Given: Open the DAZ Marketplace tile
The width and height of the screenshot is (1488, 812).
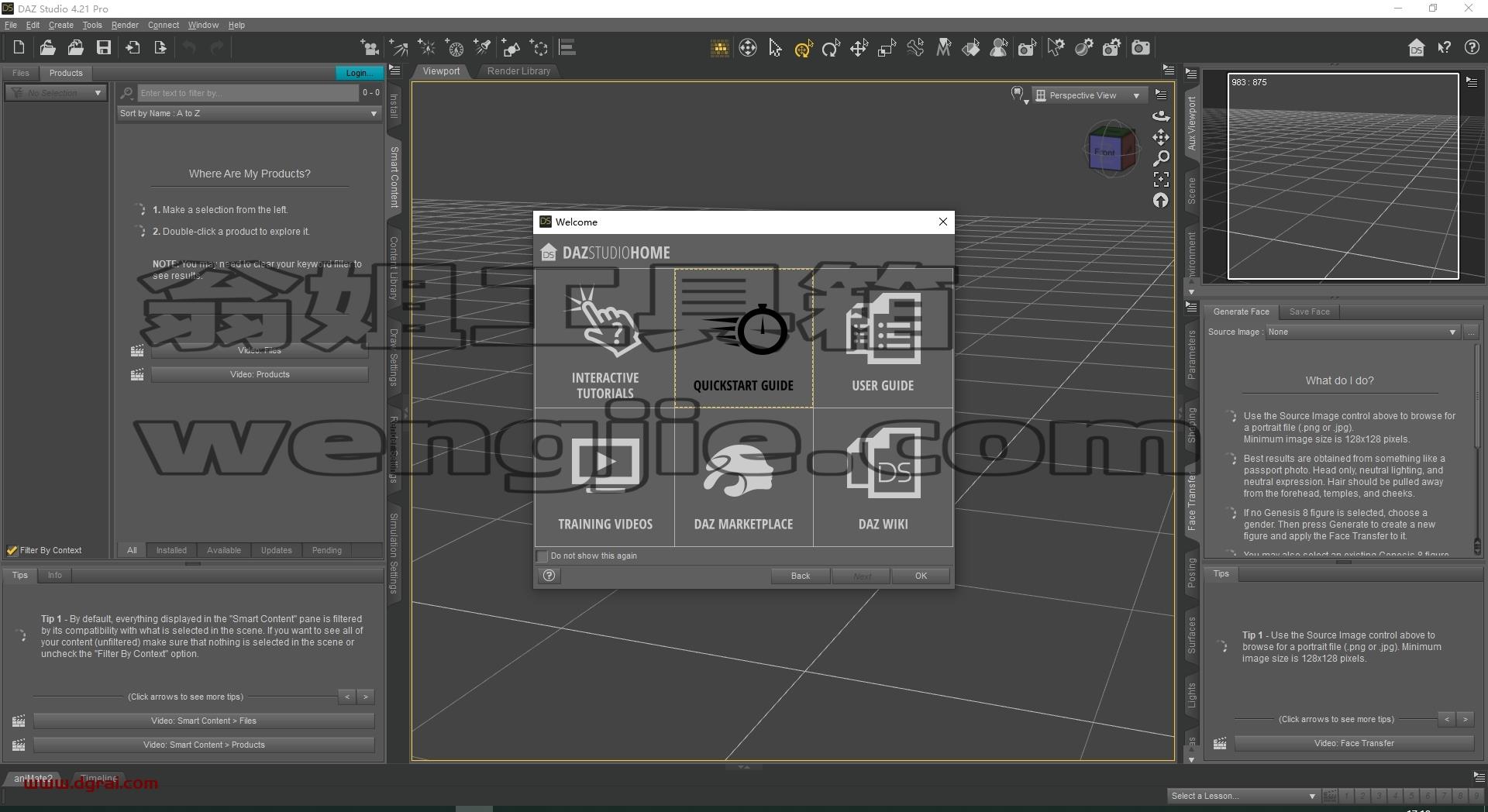Looking at the screenshot, I should coord(743,477).
